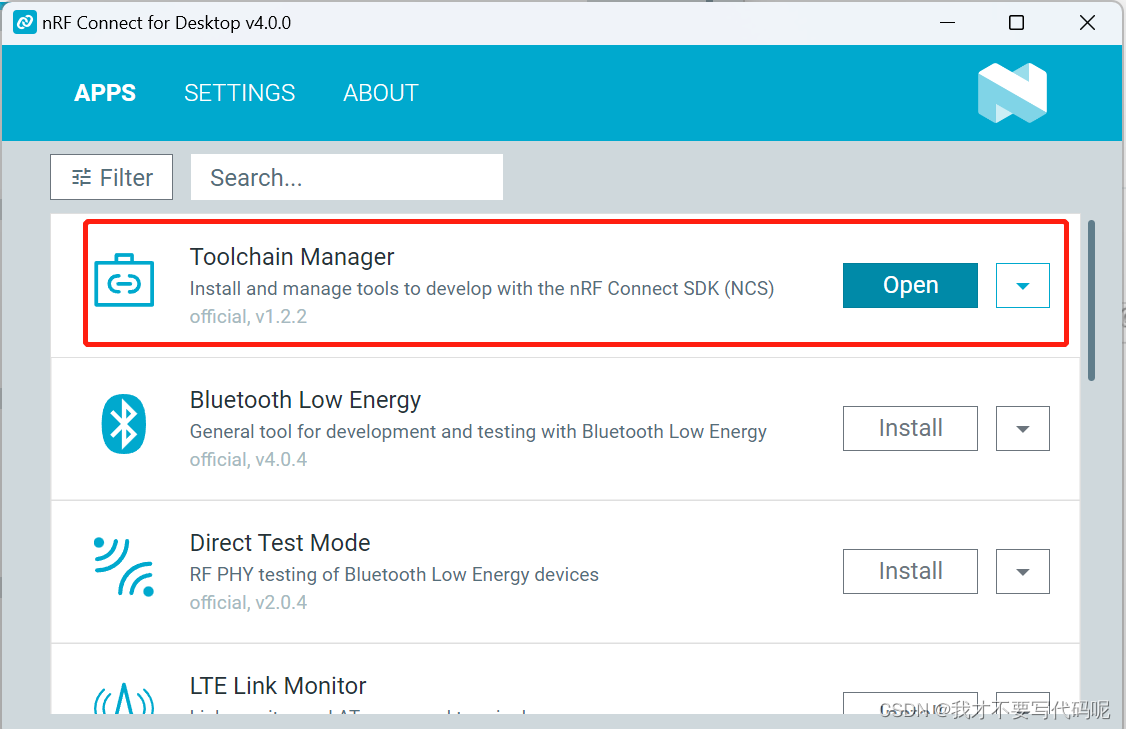Select the Direct Test Mode title text

click(x=280, y=543)
